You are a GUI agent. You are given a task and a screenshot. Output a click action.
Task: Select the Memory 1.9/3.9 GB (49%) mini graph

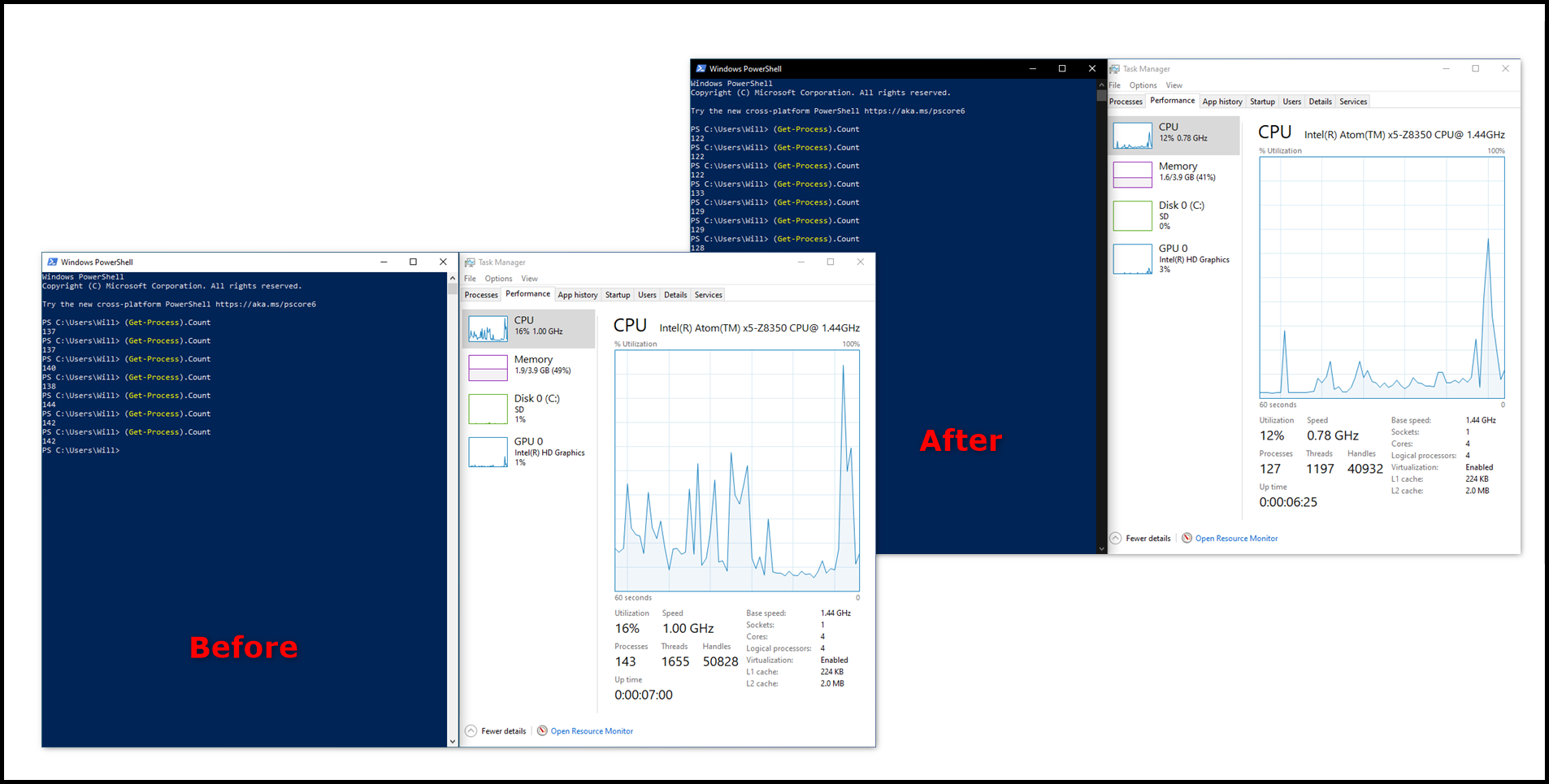point(488,367)
